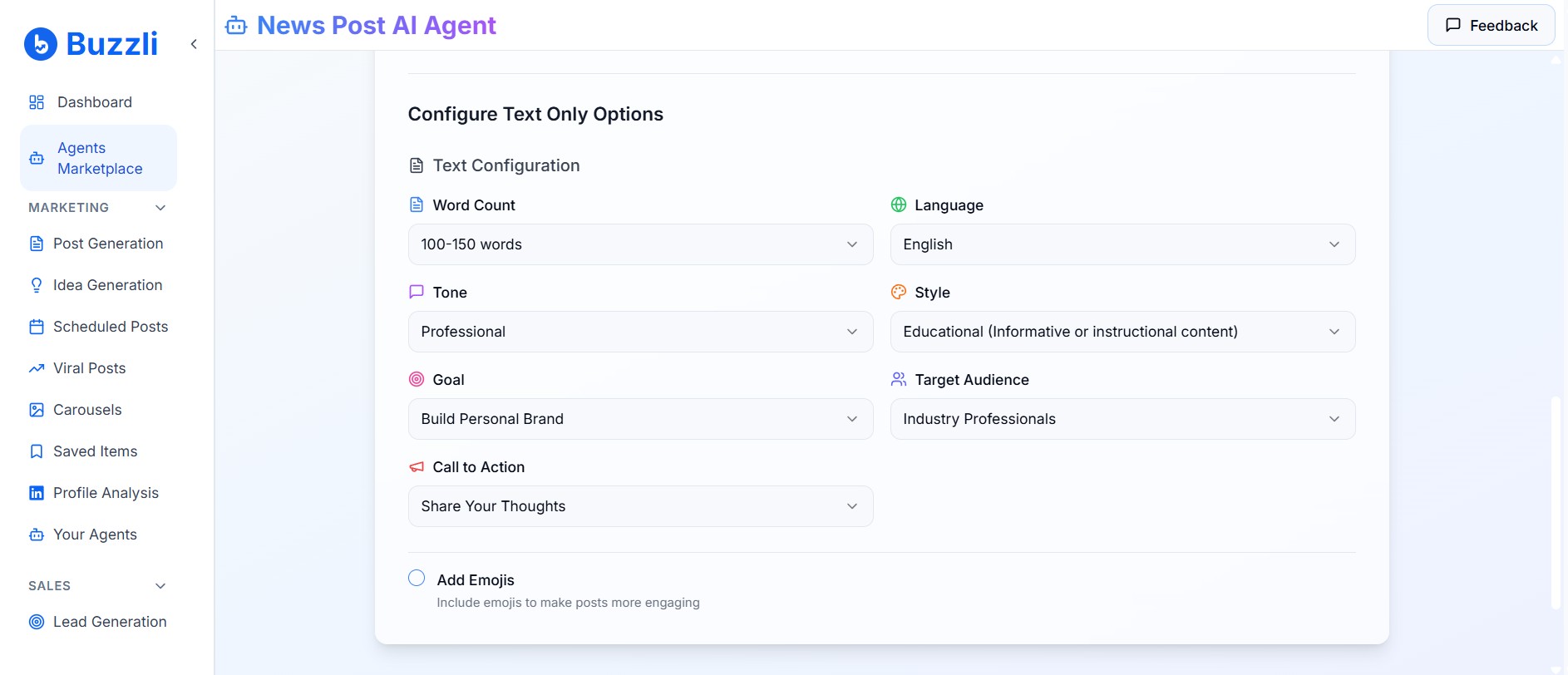Go to Post Generation
Viewport: 1568px width, 675px height.
coord(108,244)
